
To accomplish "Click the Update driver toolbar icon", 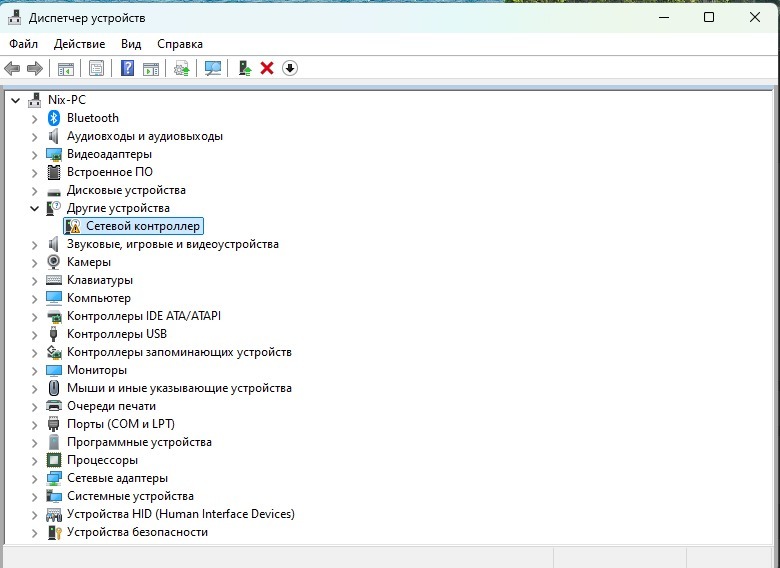I will (x=181, y=68).
